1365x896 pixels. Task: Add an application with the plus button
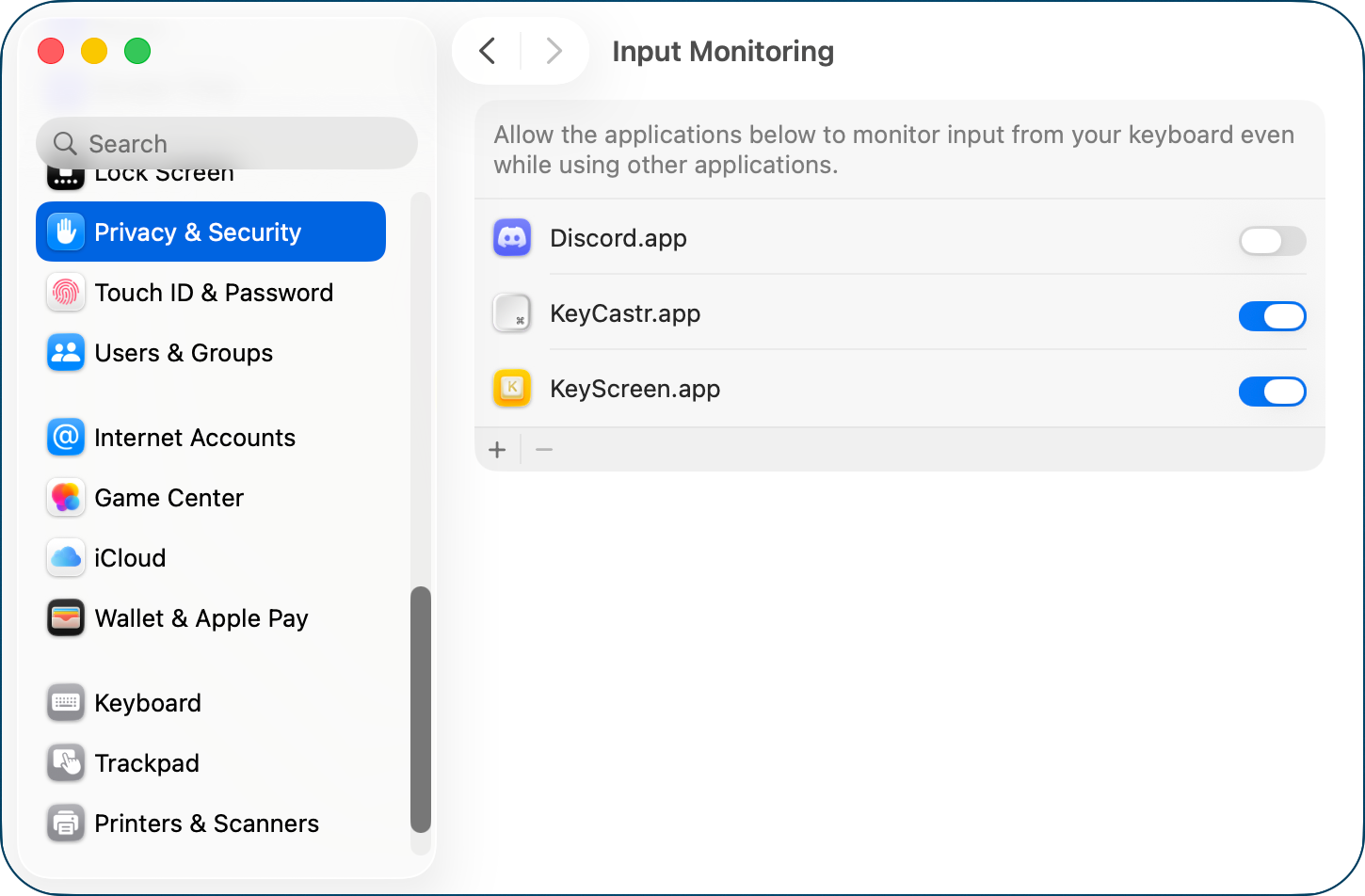click(497, 450)
